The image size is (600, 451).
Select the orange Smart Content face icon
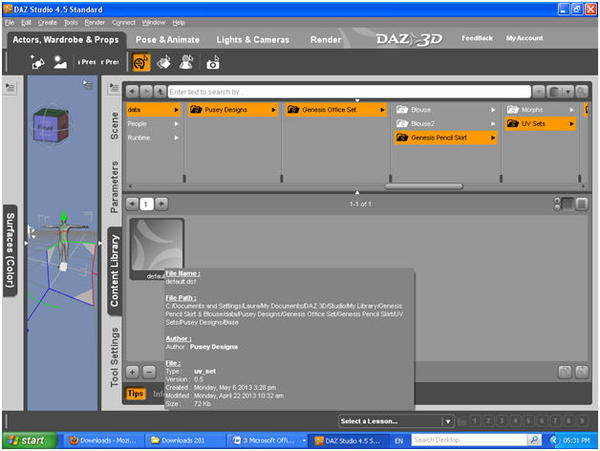pos(141,62)
